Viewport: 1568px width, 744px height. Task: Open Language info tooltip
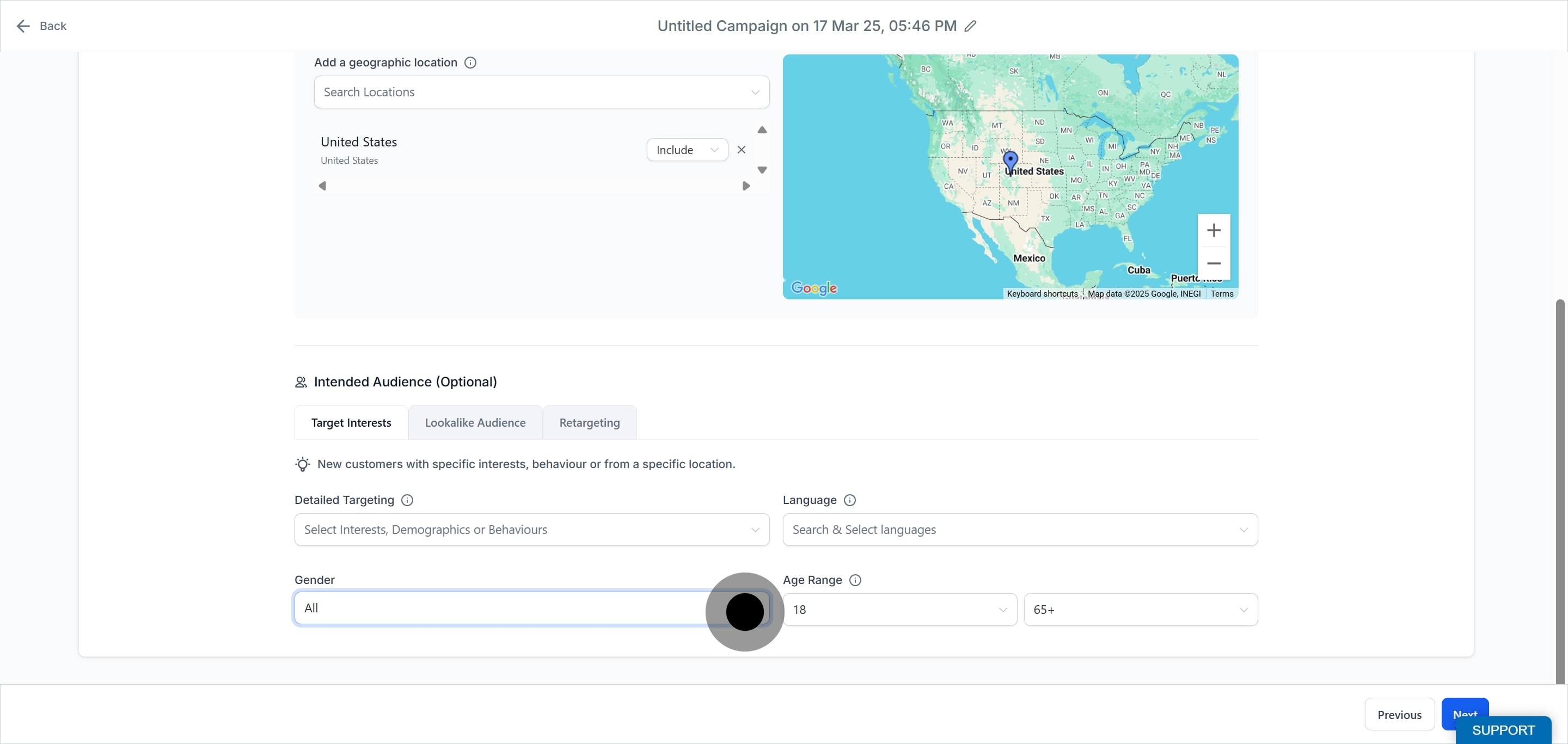click(850, 500)
